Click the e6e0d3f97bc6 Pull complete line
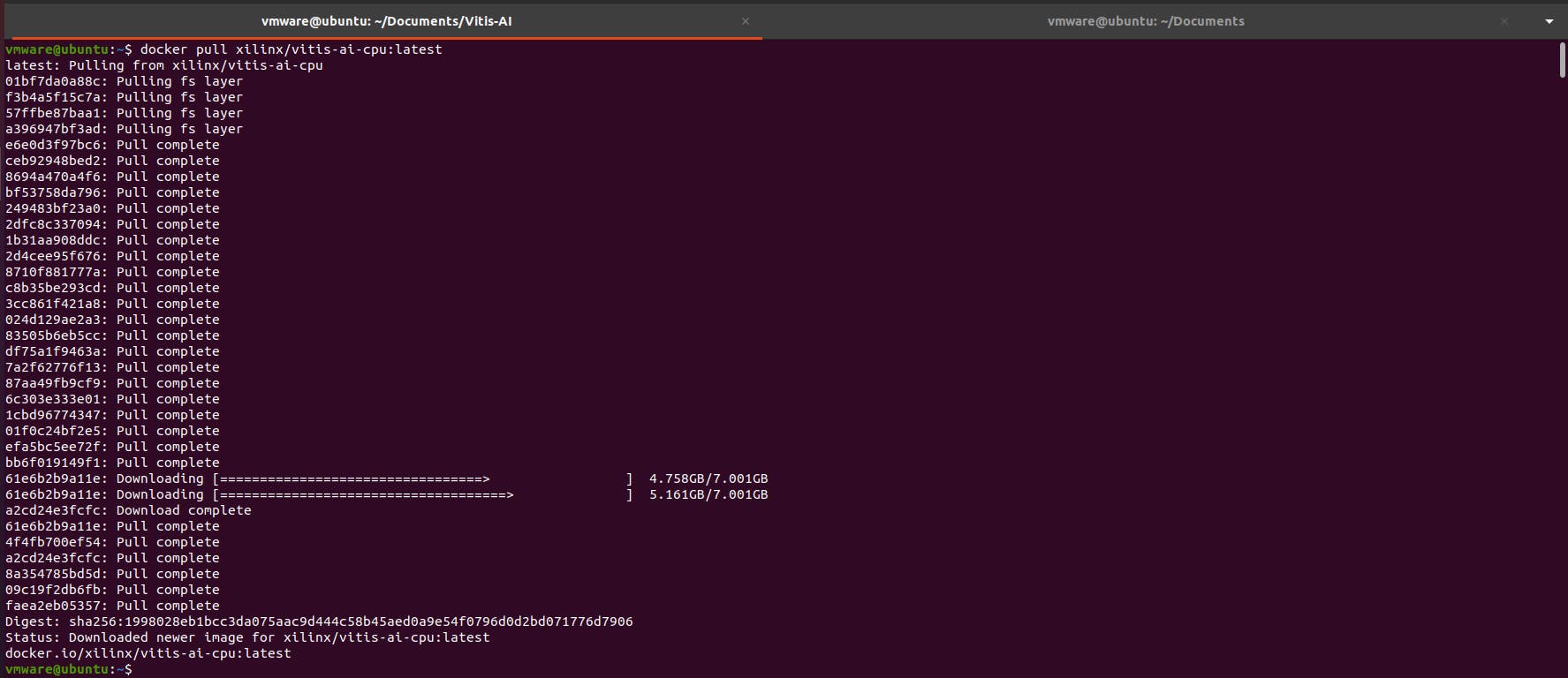 tap(112, 145)
